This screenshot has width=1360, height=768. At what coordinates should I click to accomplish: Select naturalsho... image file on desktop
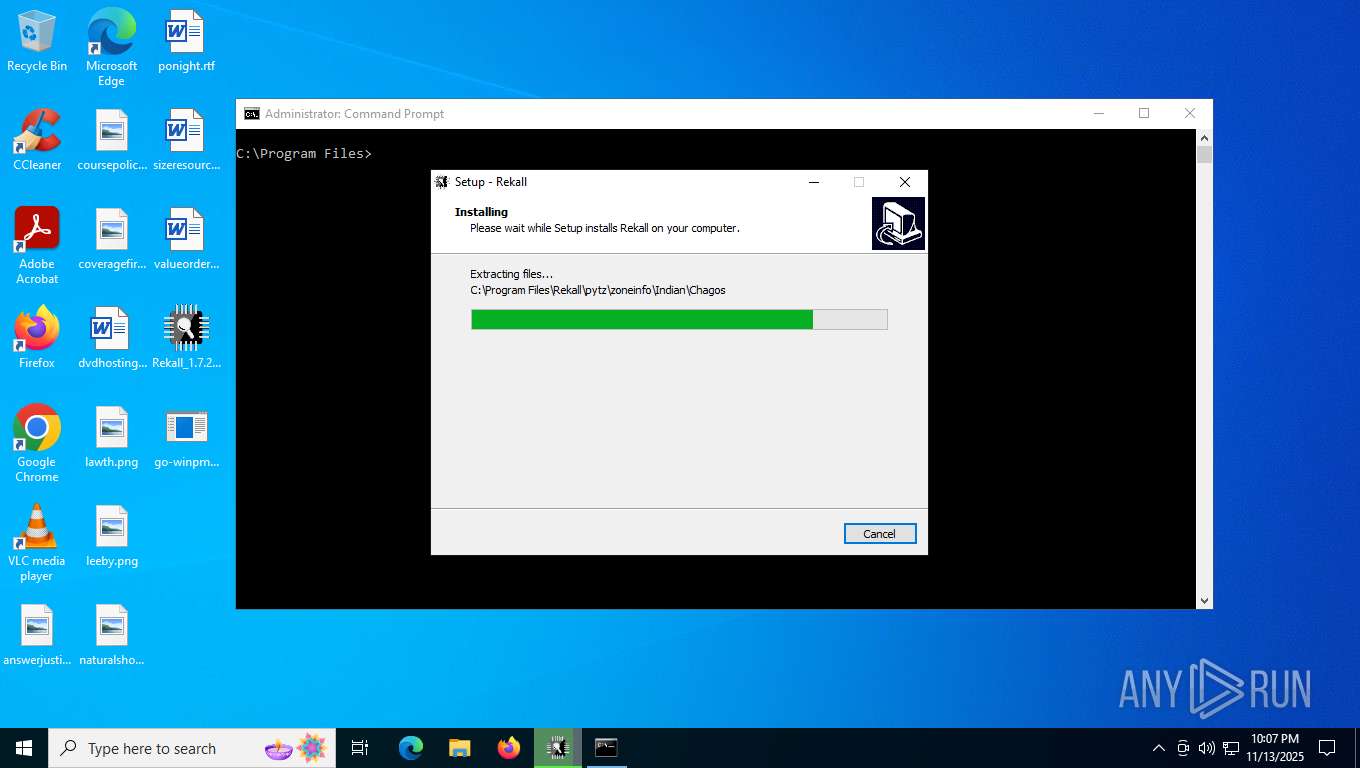[x=111, y=635]
